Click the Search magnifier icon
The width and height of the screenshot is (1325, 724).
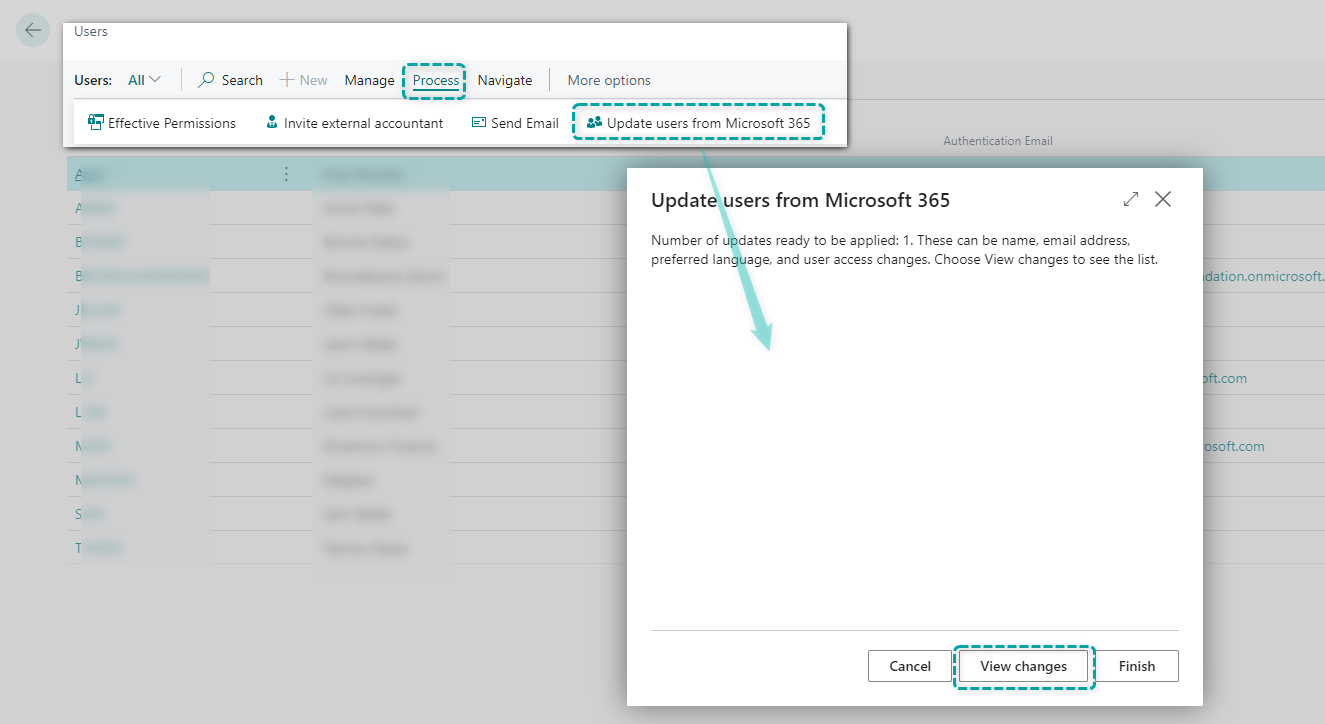(206, 80)
